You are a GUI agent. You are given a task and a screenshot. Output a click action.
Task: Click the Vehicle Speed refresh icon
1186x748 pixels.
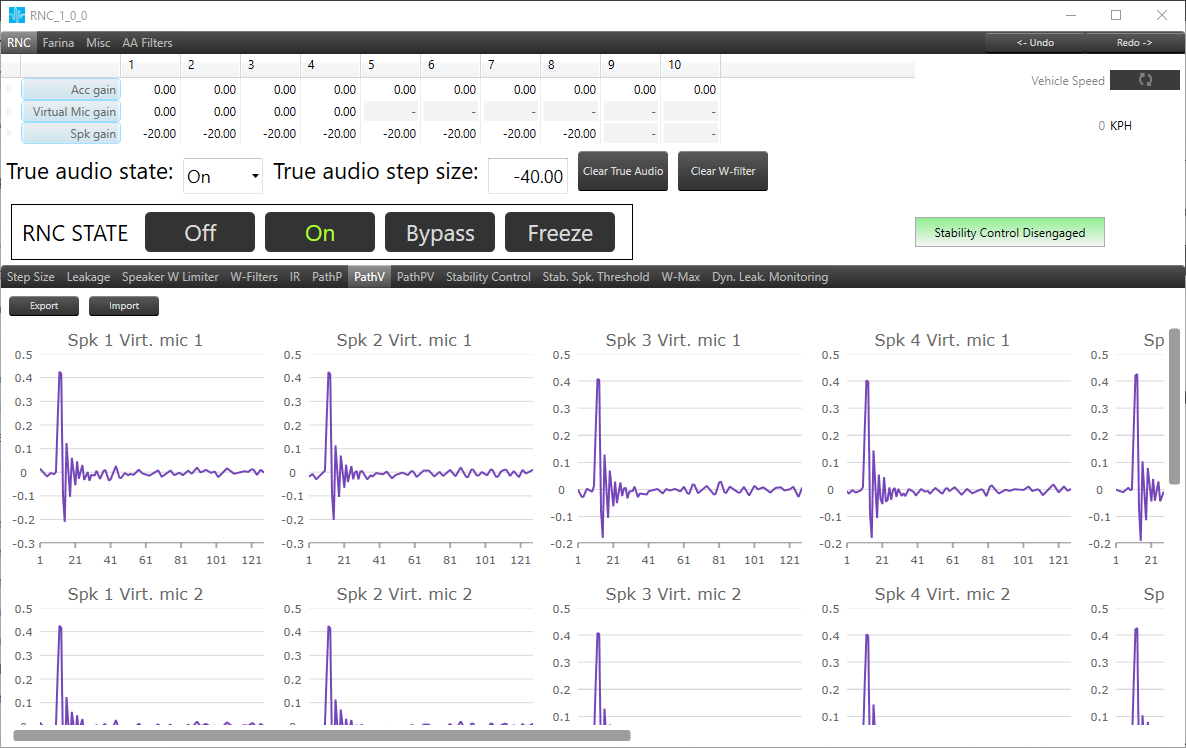click(1144, 80)
